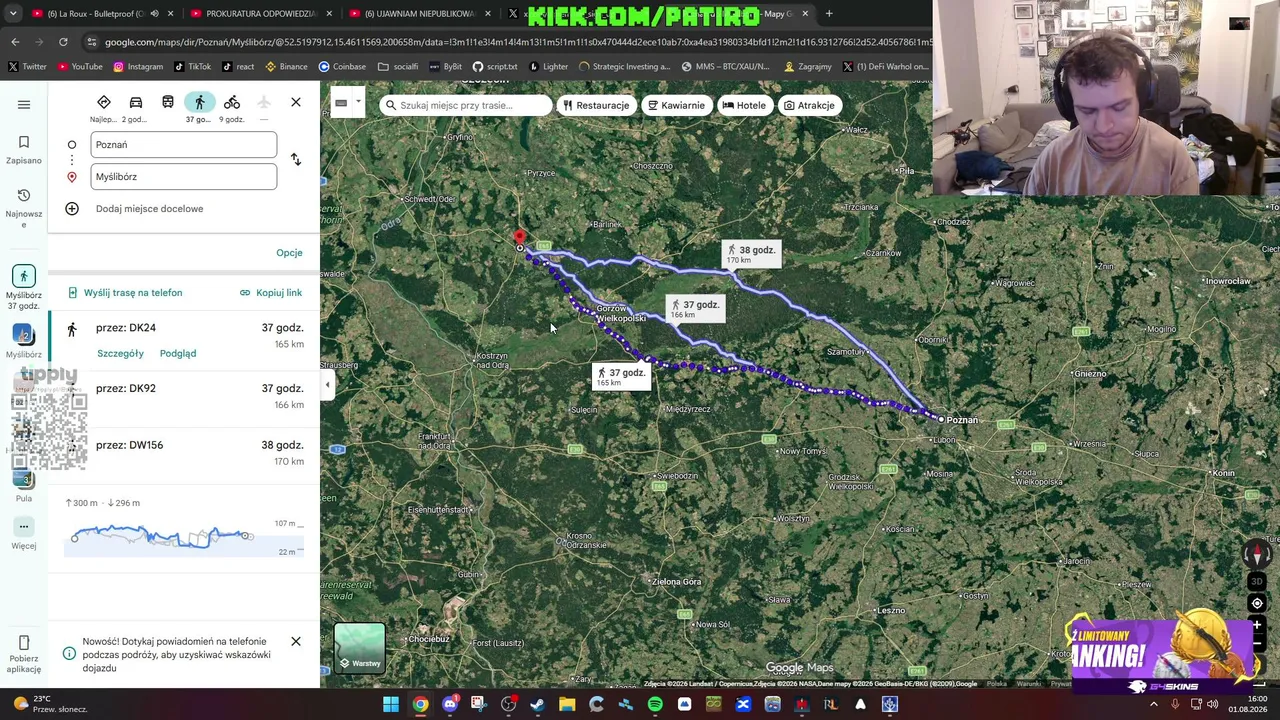1280x720 pixels.
Task: Dismiss the Nowość notification banner
Action: pyautogui.click(x=296, y=641)
